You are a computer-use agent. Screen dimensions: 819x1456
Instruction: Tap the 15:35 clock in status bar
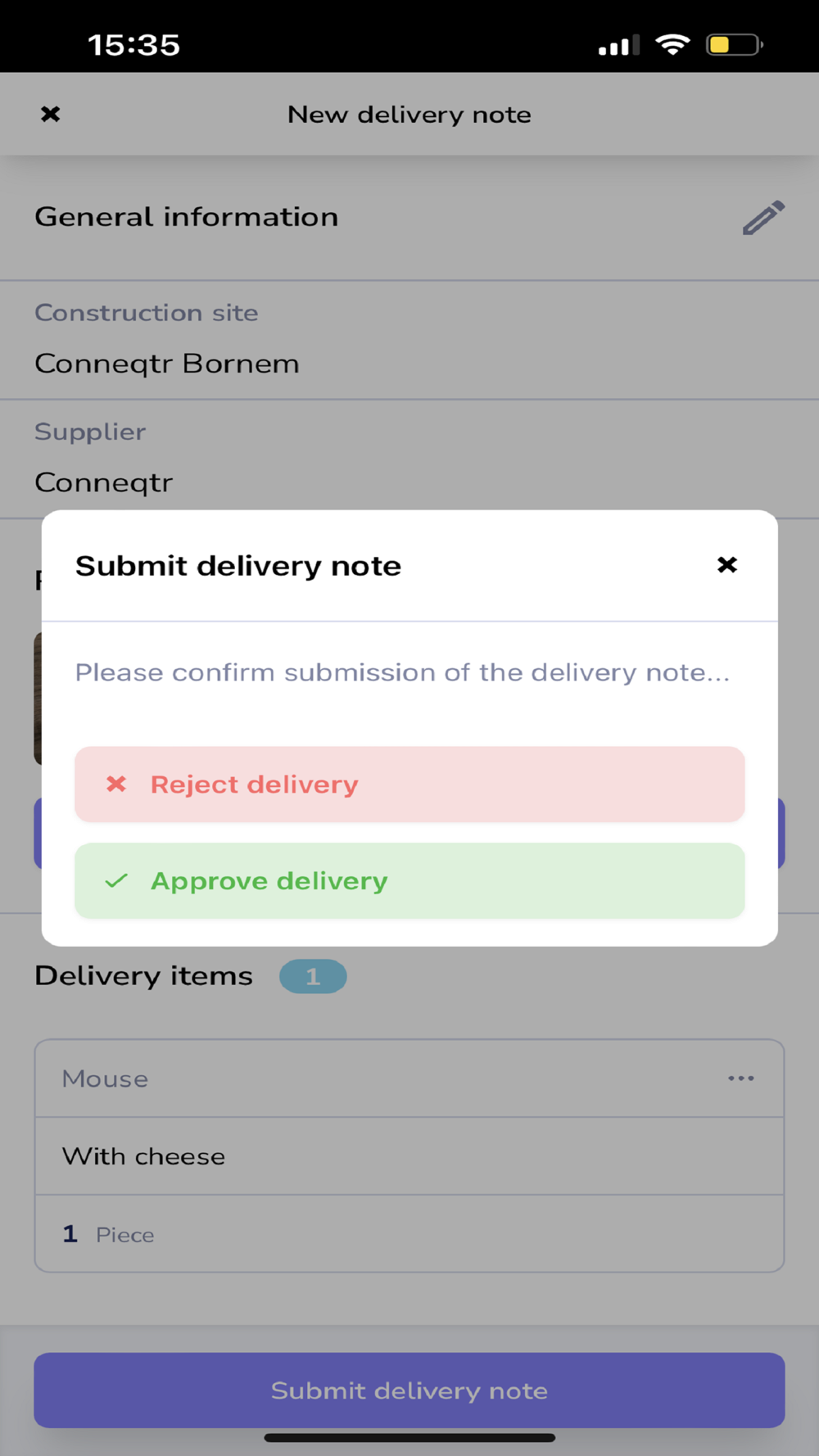[x=133, y=45]
